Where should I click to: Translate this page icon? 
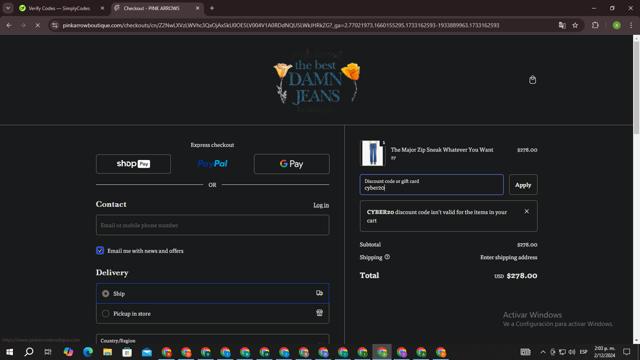[562, 25]
